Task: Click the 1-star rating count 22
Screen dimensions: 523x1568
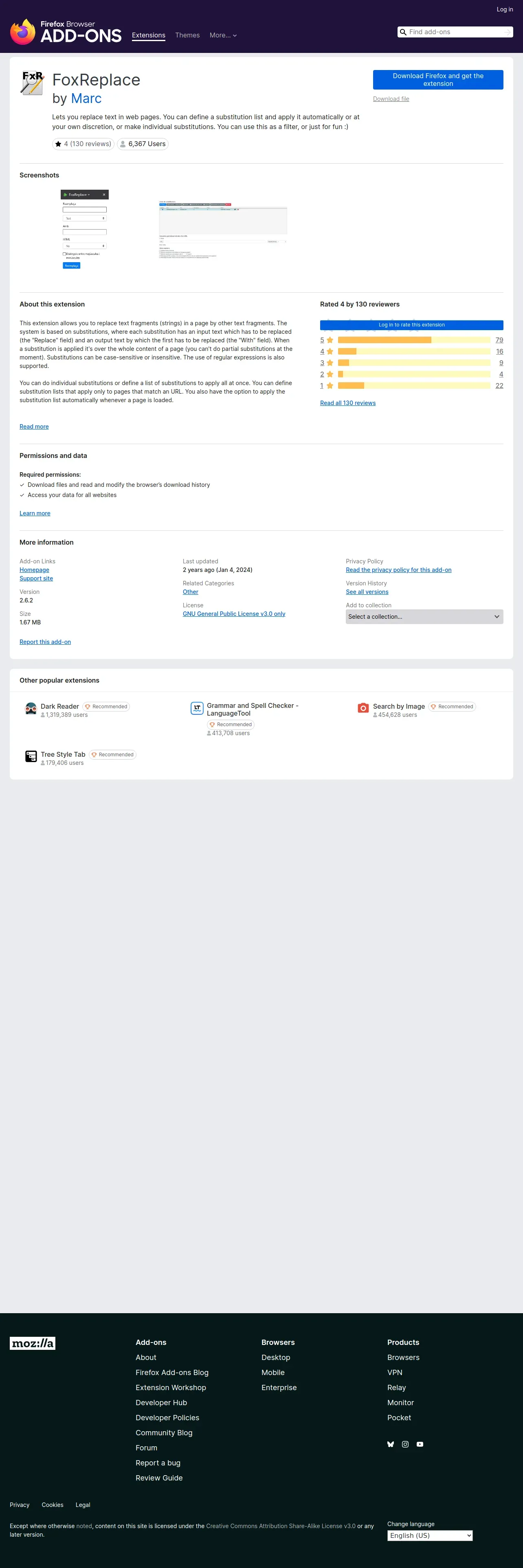Action: (499, 386)
